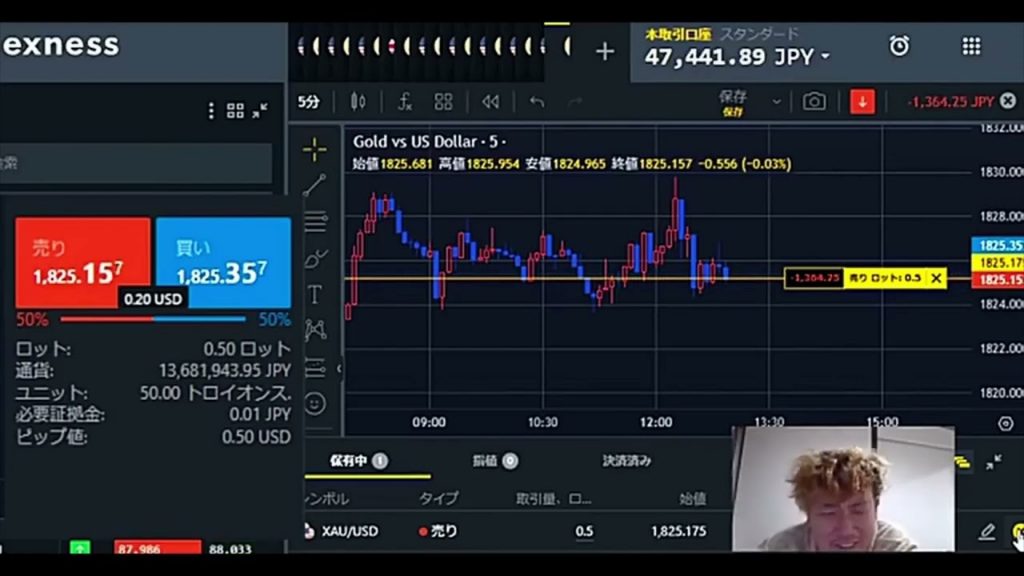Click the watchlist search input field
Viewport: 1024px width, 576px height.
pos(136,163)
